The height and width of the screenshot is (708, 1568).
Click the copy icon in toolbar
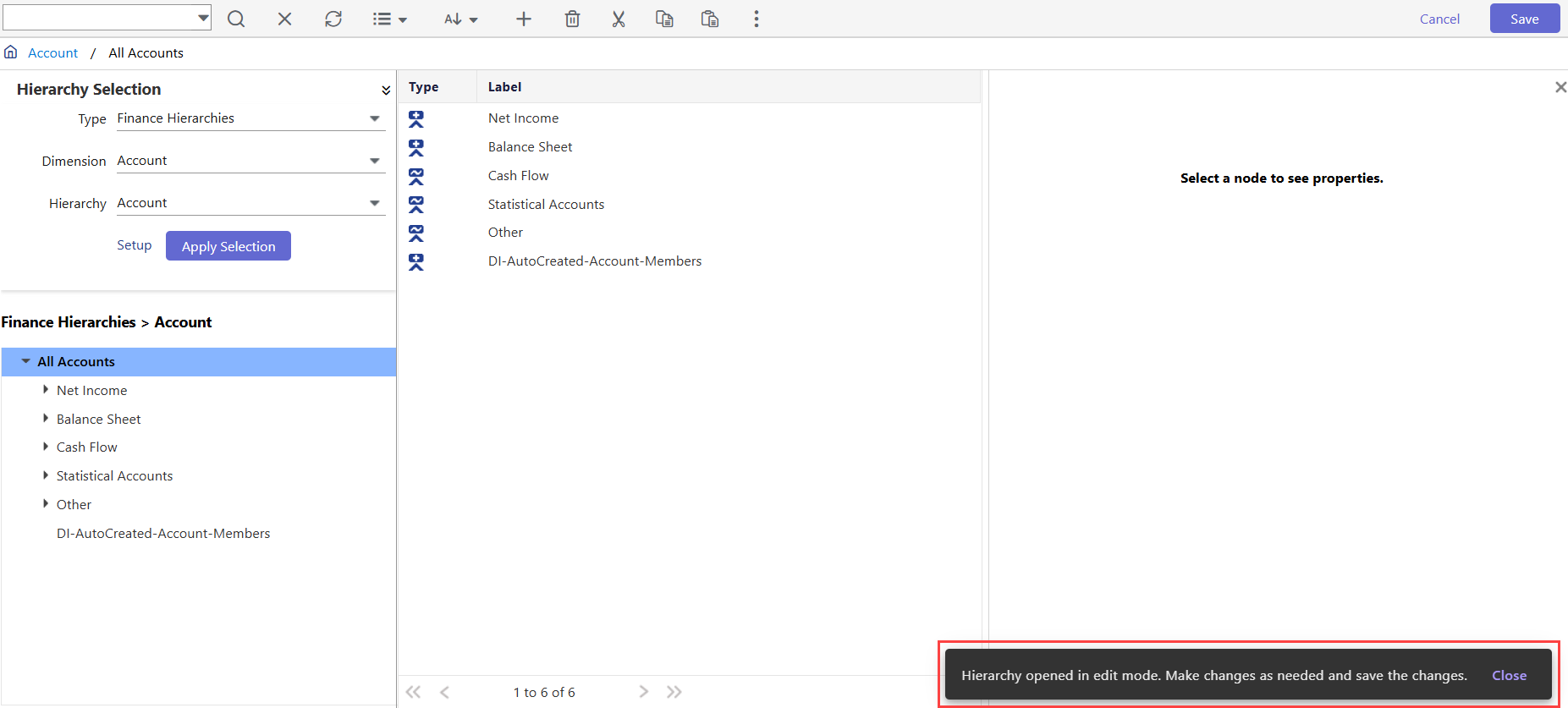[664, 19]
